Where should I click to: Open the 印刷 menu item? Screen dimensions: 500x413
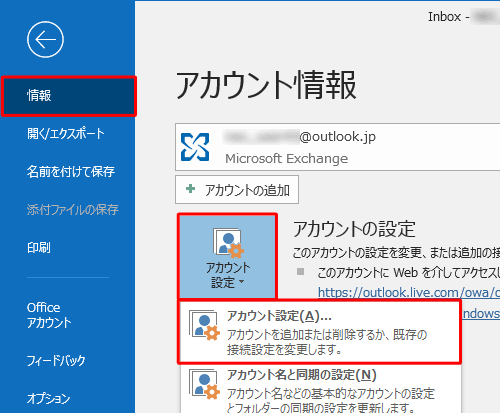point(39,248)
